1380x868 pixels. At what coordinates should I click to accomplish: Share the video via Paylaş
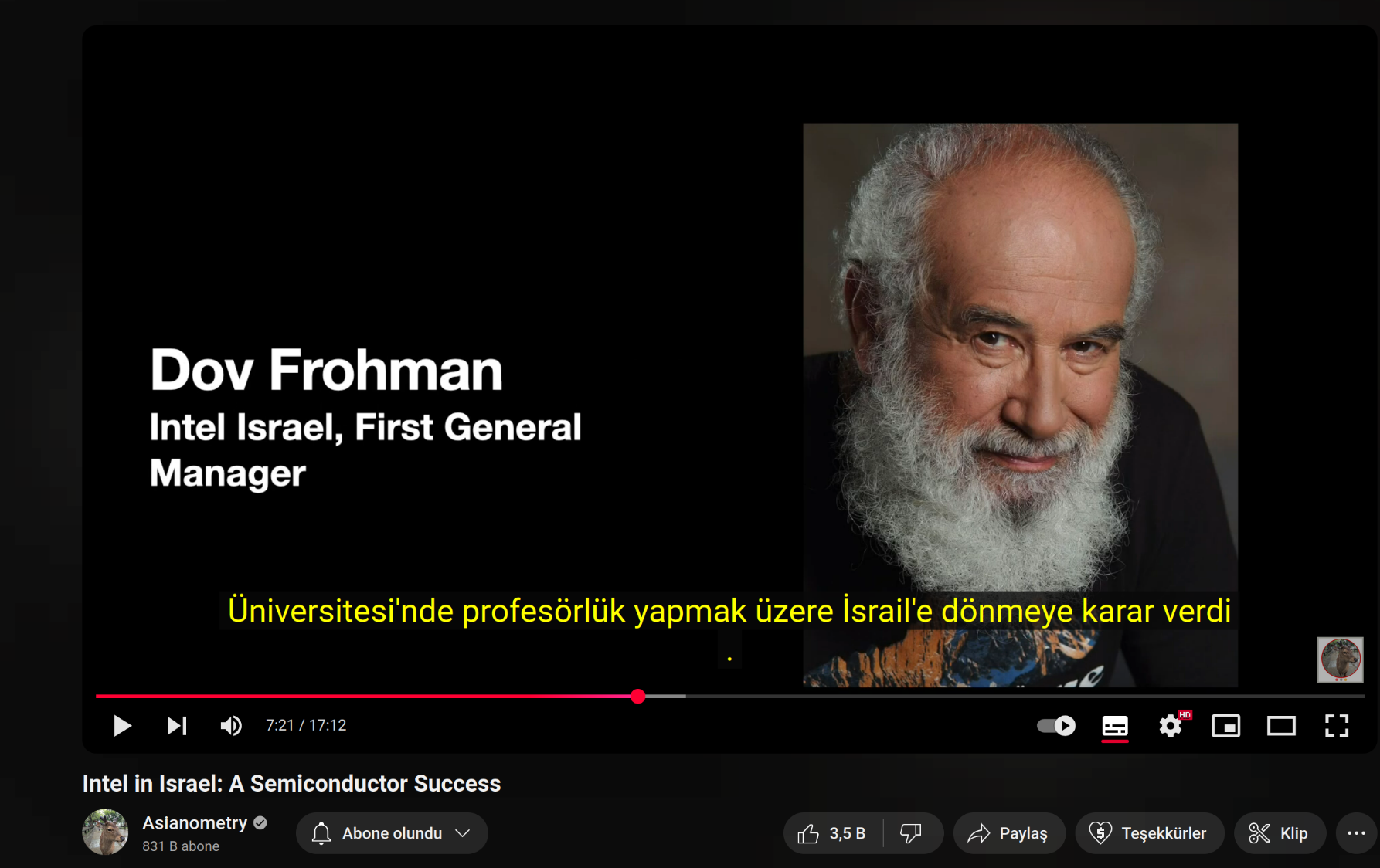[x=1009, y=833]
